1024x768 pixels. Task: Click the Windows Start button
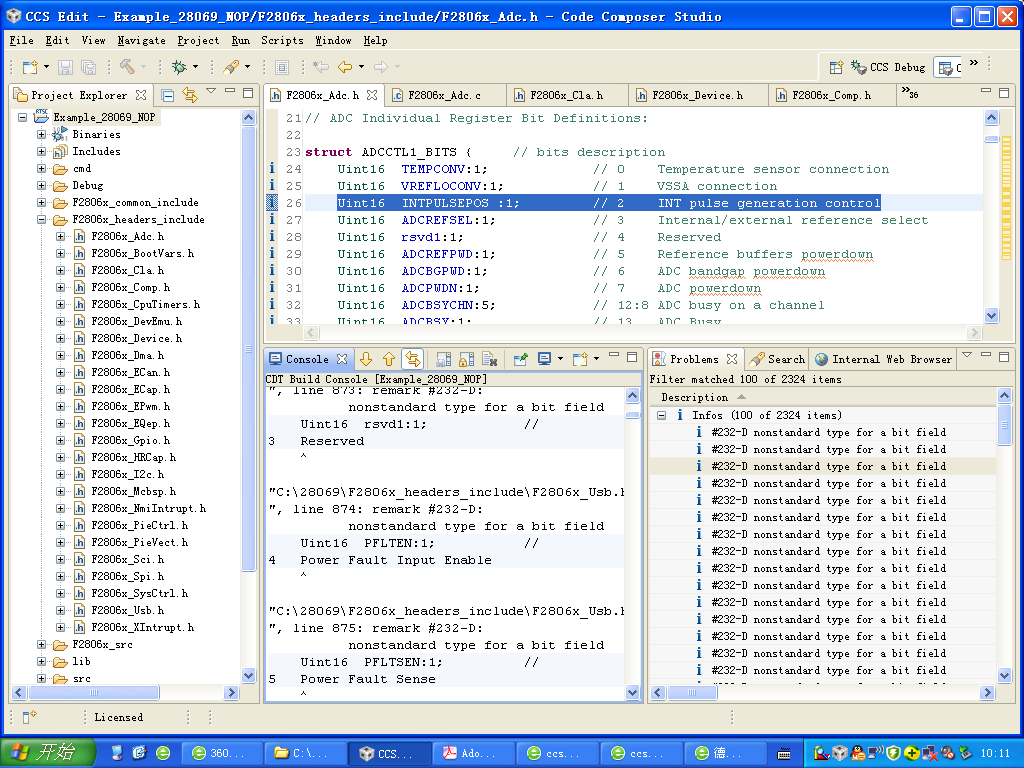click(47, 753)
